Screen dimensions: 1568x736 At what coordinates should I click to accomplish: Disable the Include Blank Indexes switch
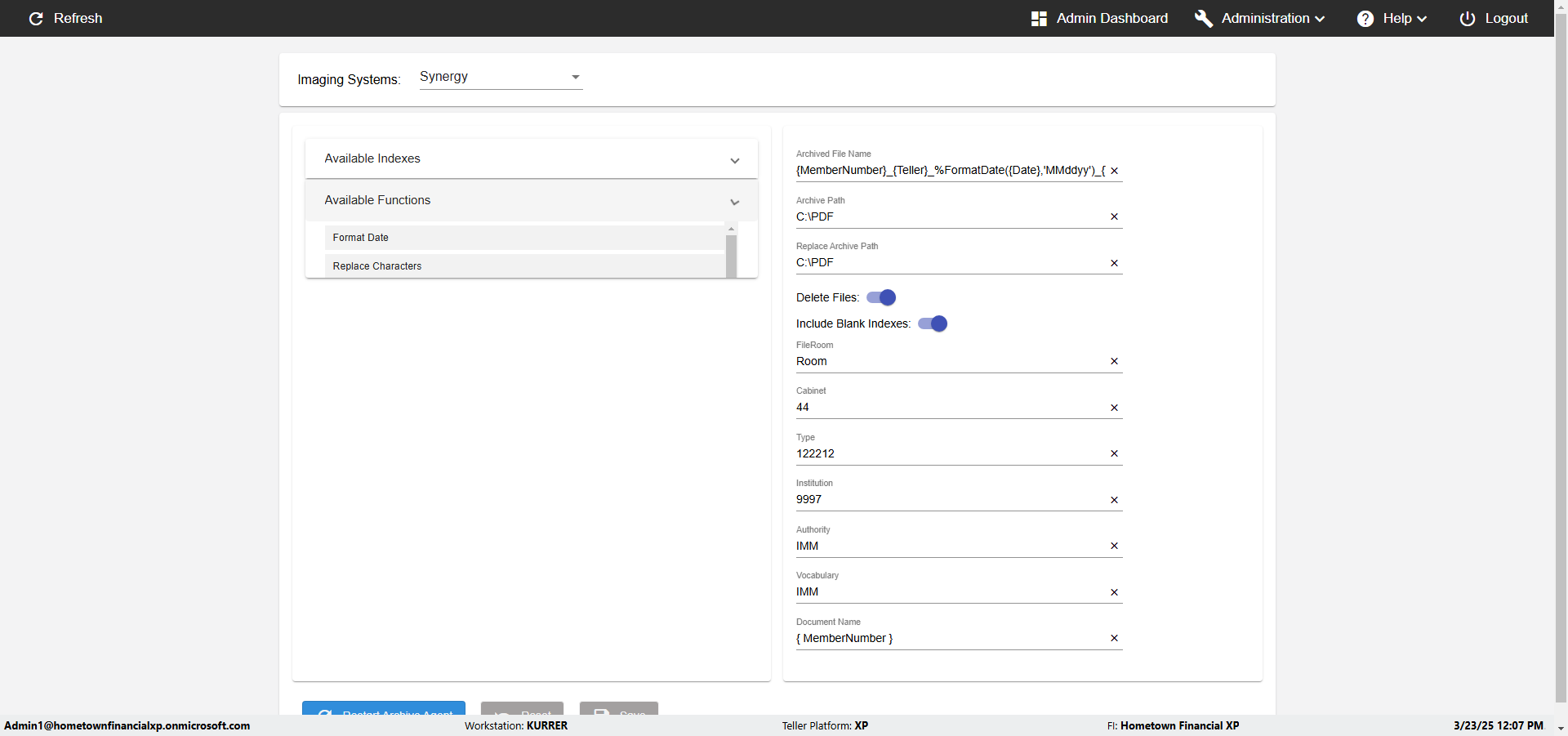(x=933, y=323)
